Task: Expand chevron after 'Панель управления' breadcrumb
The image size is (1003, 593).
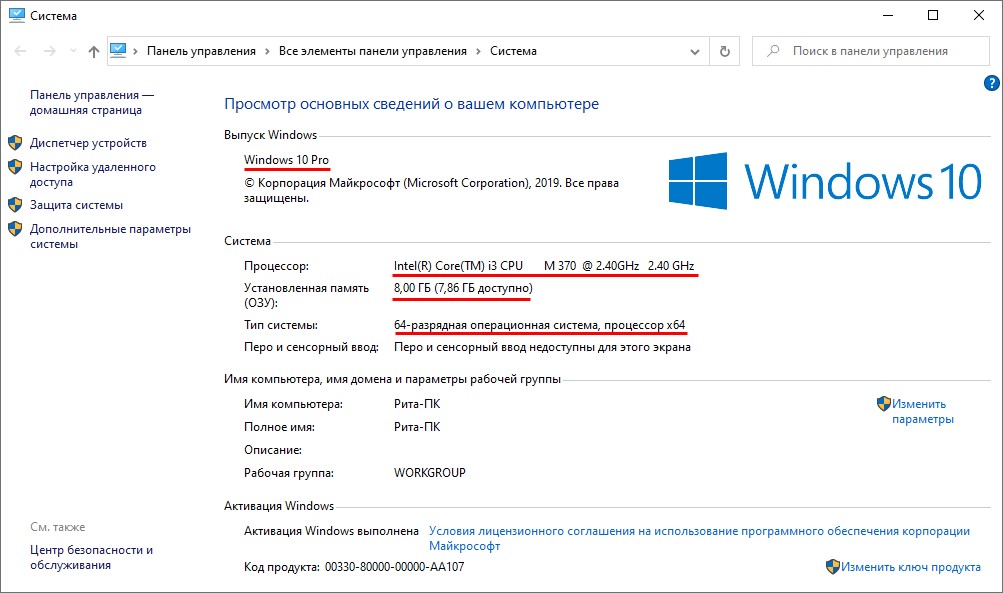Action: (267, 51)
